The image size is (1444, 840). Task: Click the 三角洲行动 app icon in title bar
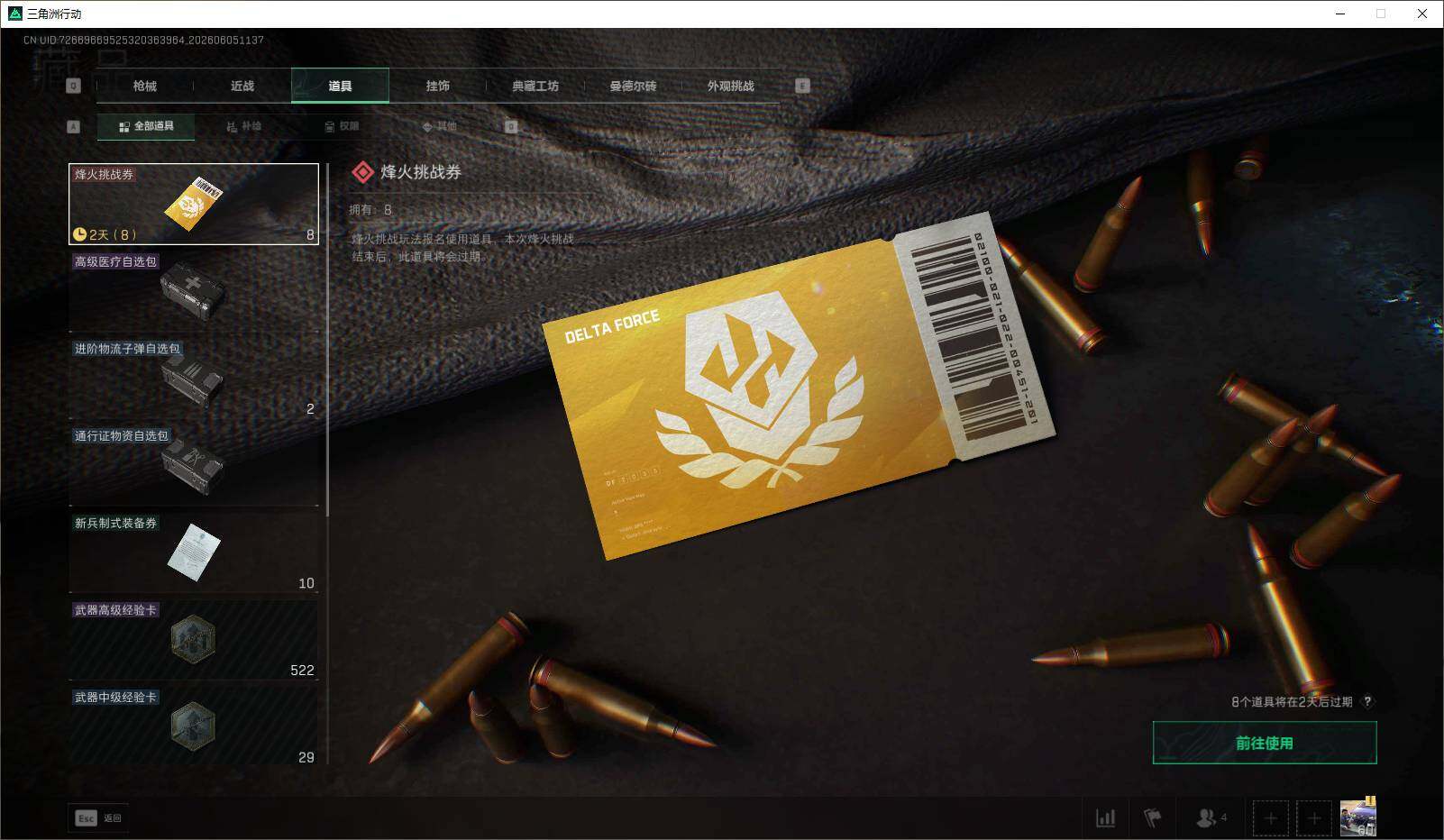pos(14,14)
